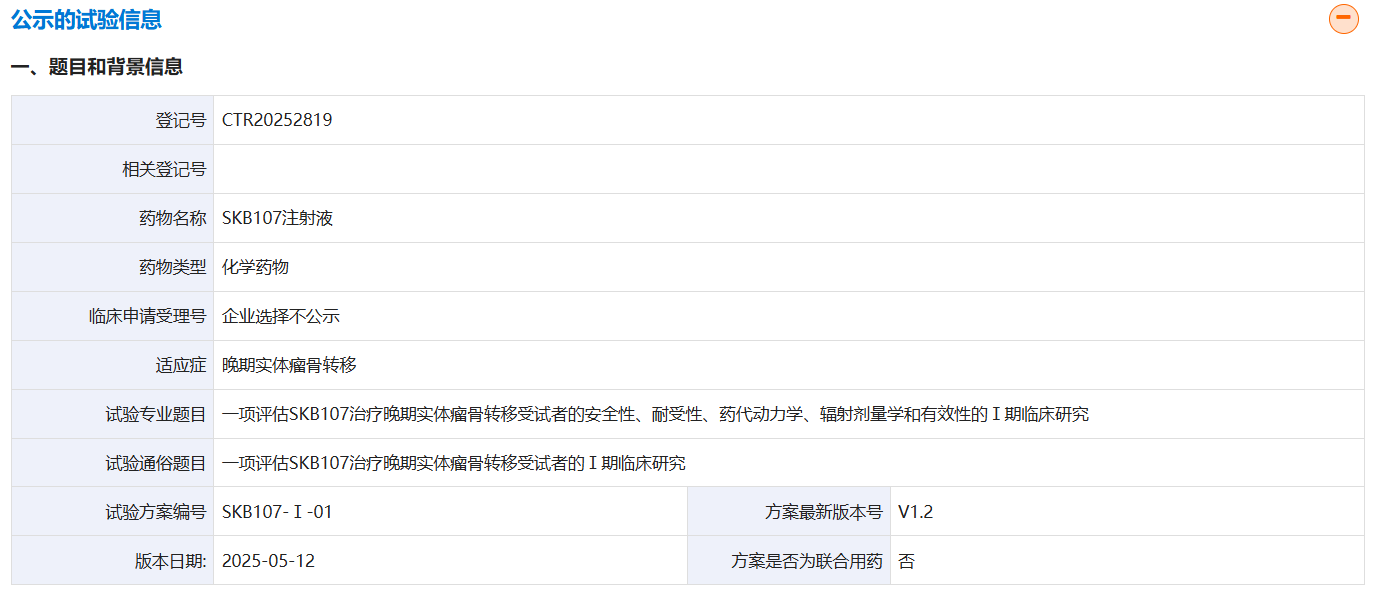Click the 方案是否为联合用药 label cell
1375x595 pixels.
pos(789,561)
